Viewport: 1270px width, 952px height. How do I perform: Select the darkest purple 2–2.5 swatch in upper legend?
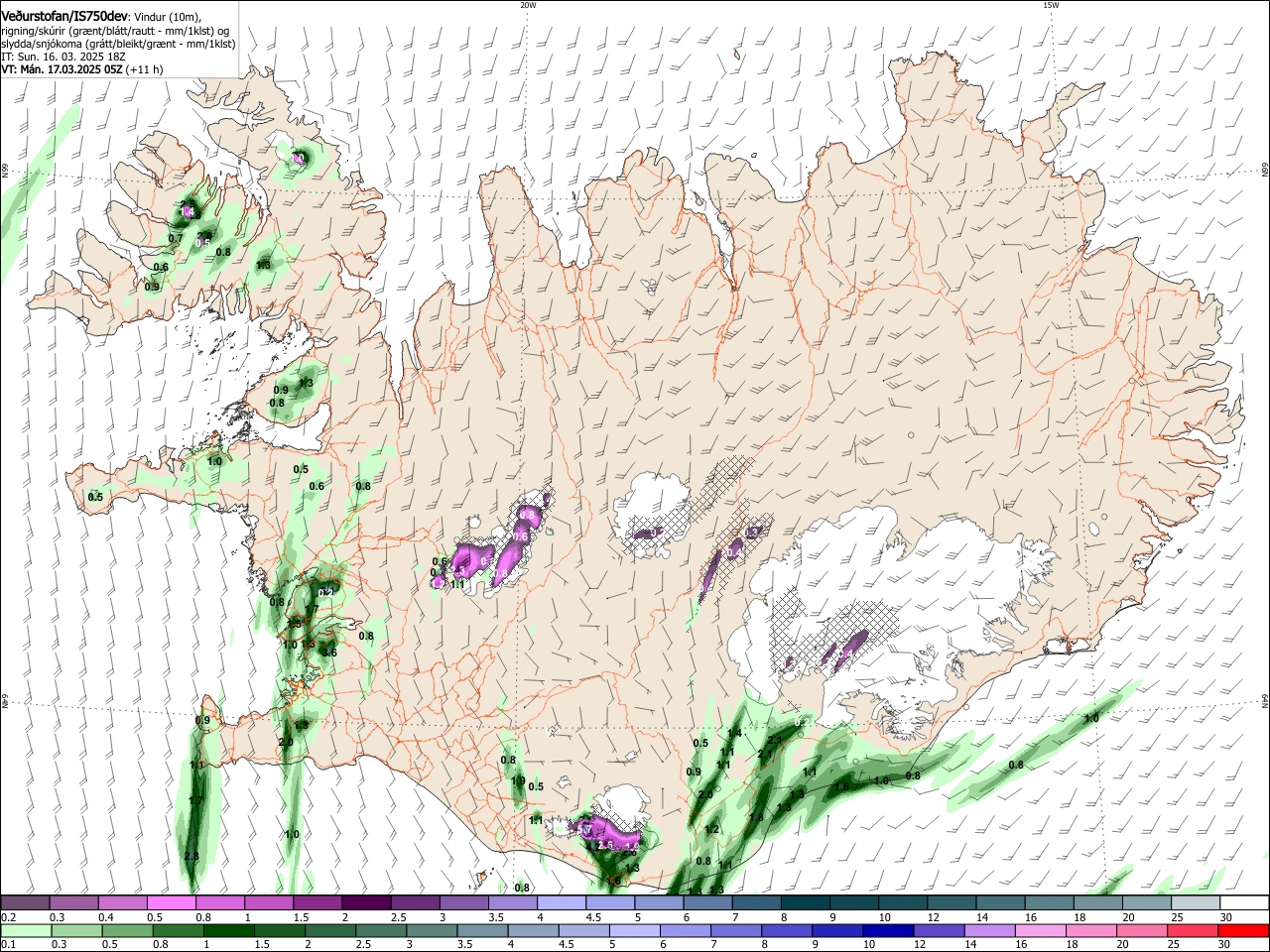click(366, 903)
